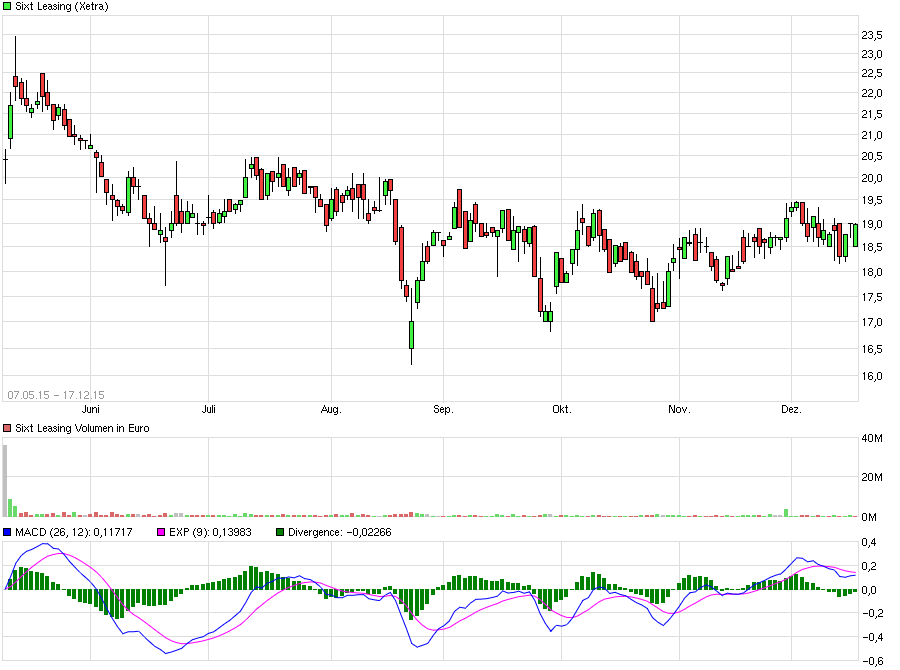Screen dimensions: 900x670
Task: Click the date range 07.05.15 - 17.12.15 text
Action: point(56,394)
